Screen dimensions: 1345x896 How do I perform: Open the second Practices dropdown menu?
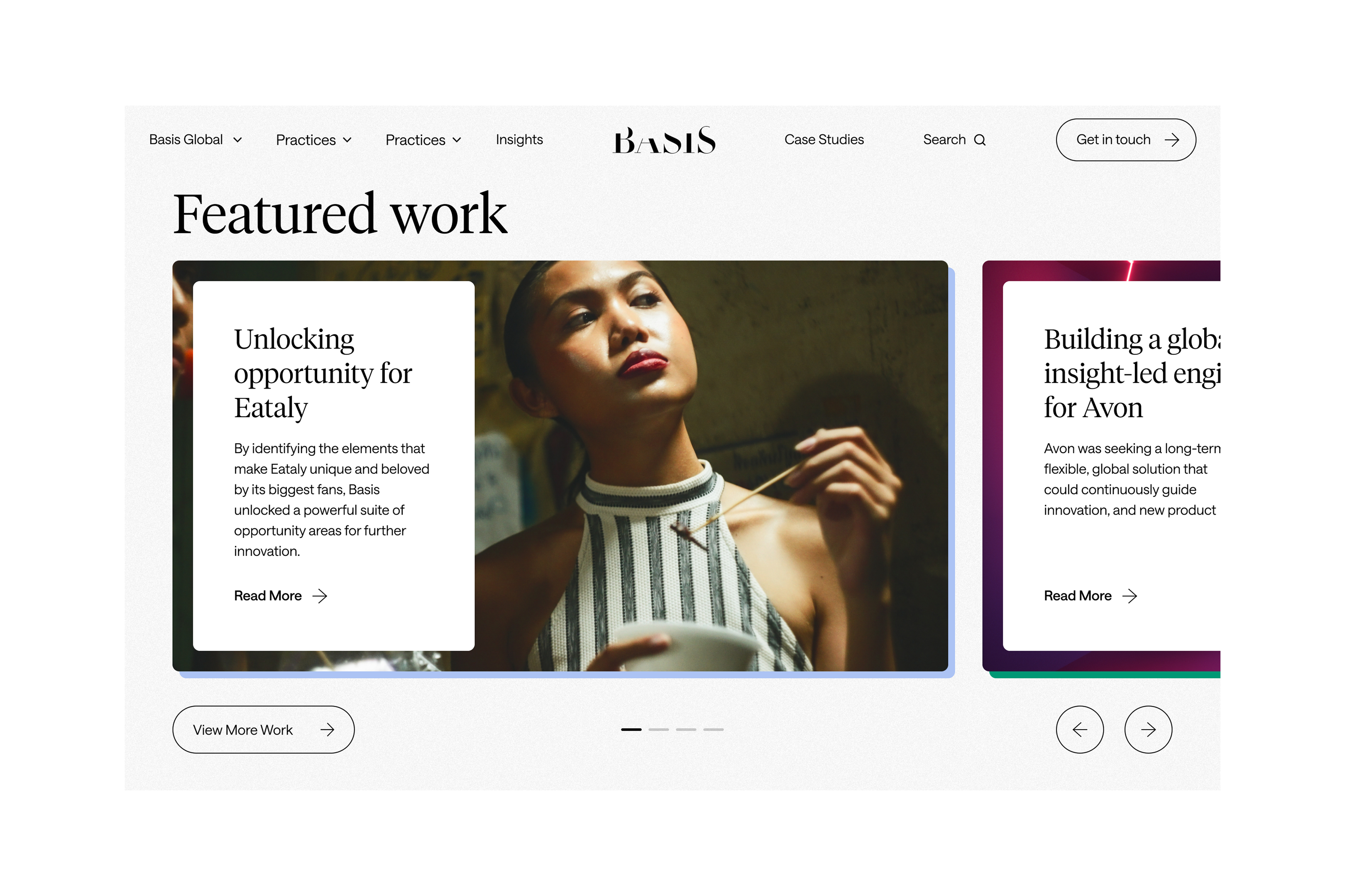tap(423, 140)
